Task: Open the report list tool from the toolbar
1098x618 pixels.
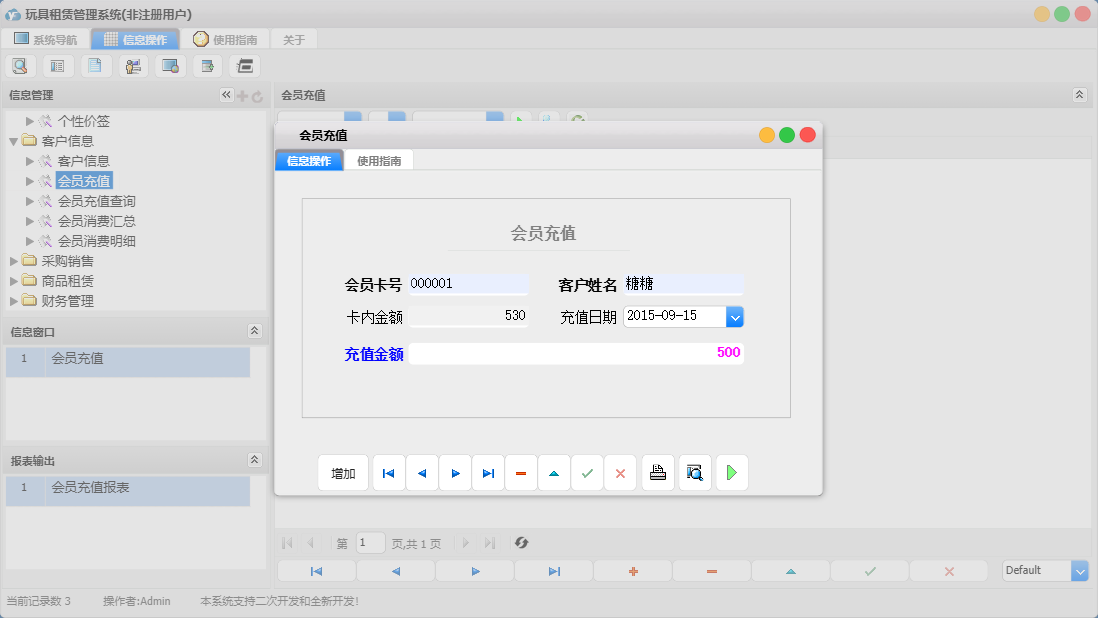Action: pyautogui.click(x=57, y=65)
